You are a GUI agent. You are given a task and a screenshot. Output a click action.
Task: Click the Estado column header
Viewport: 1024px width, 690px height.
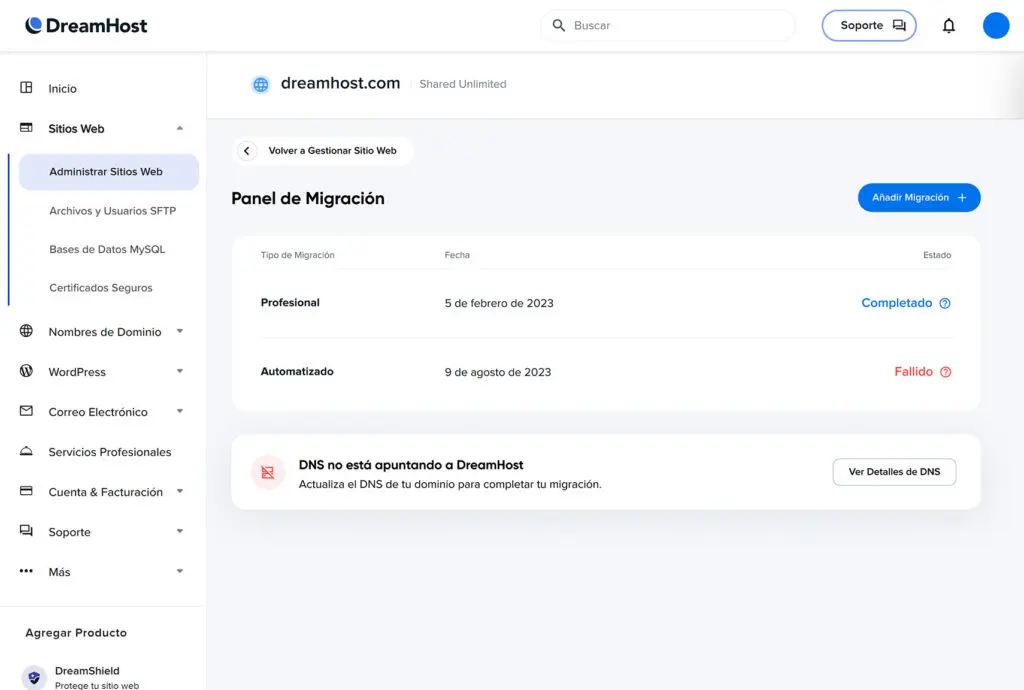click(x=937, y=255)
